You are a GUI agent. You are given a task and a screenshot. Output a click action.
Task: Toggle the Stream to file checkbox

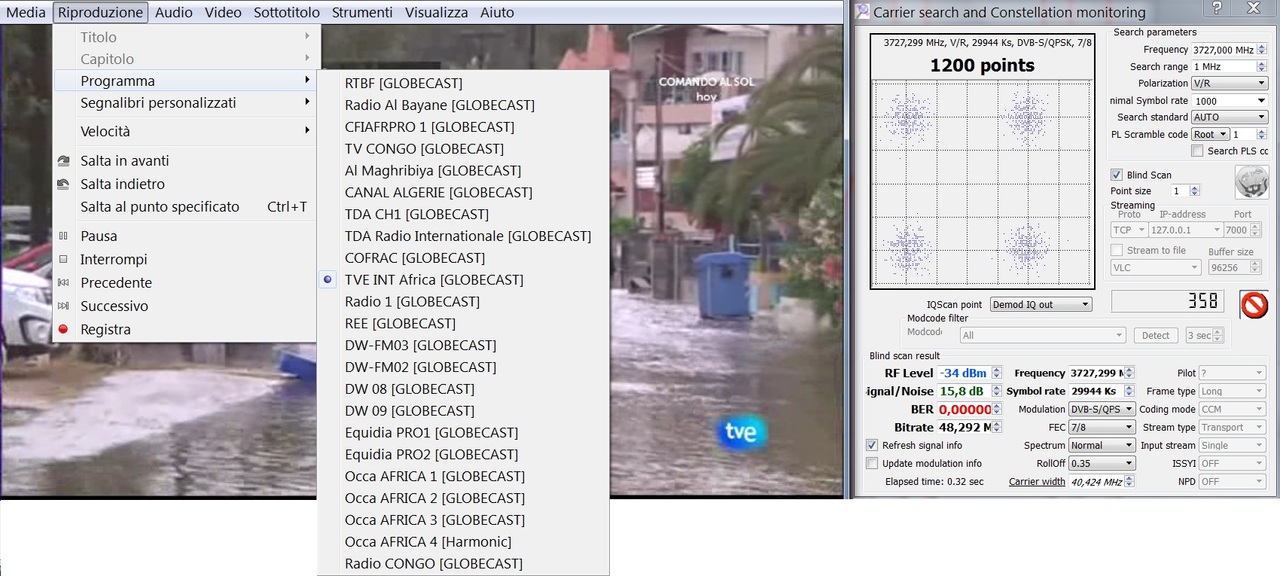(x=1117, y=250)
